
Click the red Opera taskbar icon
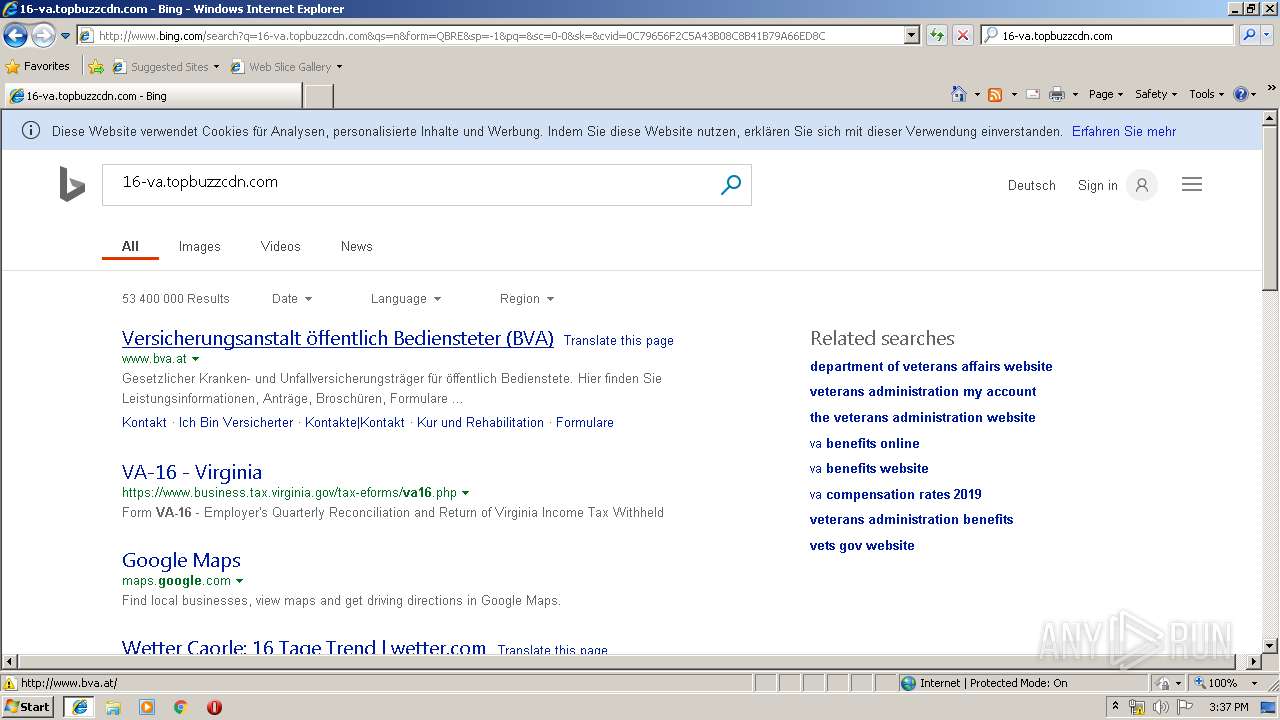[x=214, y=707]
